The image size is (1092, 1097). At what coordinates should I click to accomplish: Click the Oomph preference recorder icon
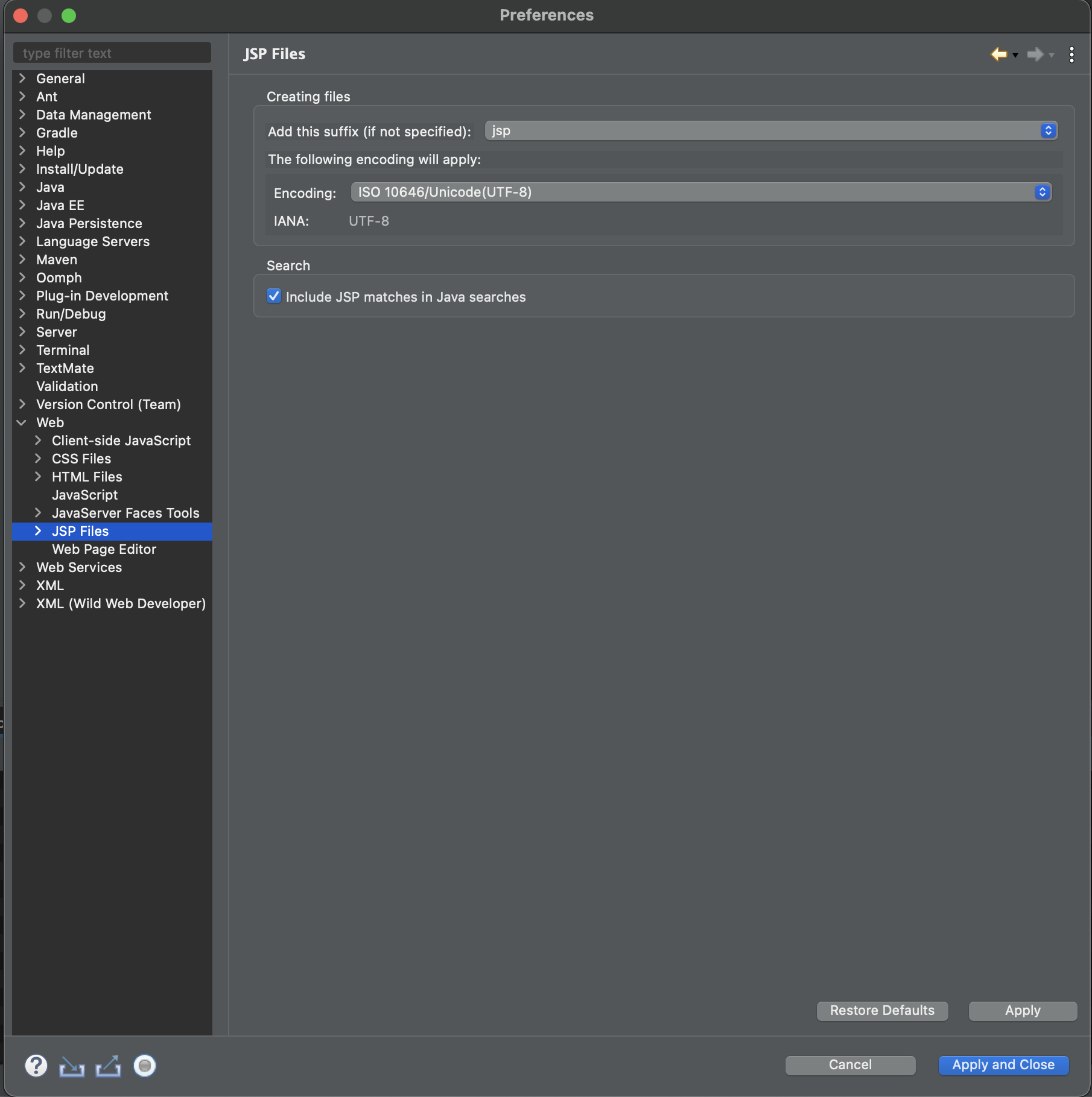145,1066
